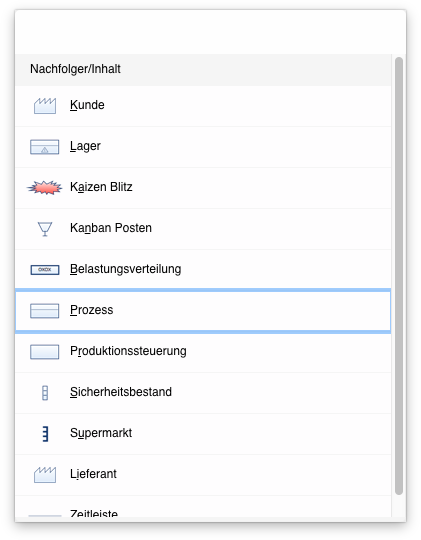This screenshot has height=540, width=421.
Task: Pick the Supermarkt list entry
Action: pyautogui.click(x=203, y=434)
